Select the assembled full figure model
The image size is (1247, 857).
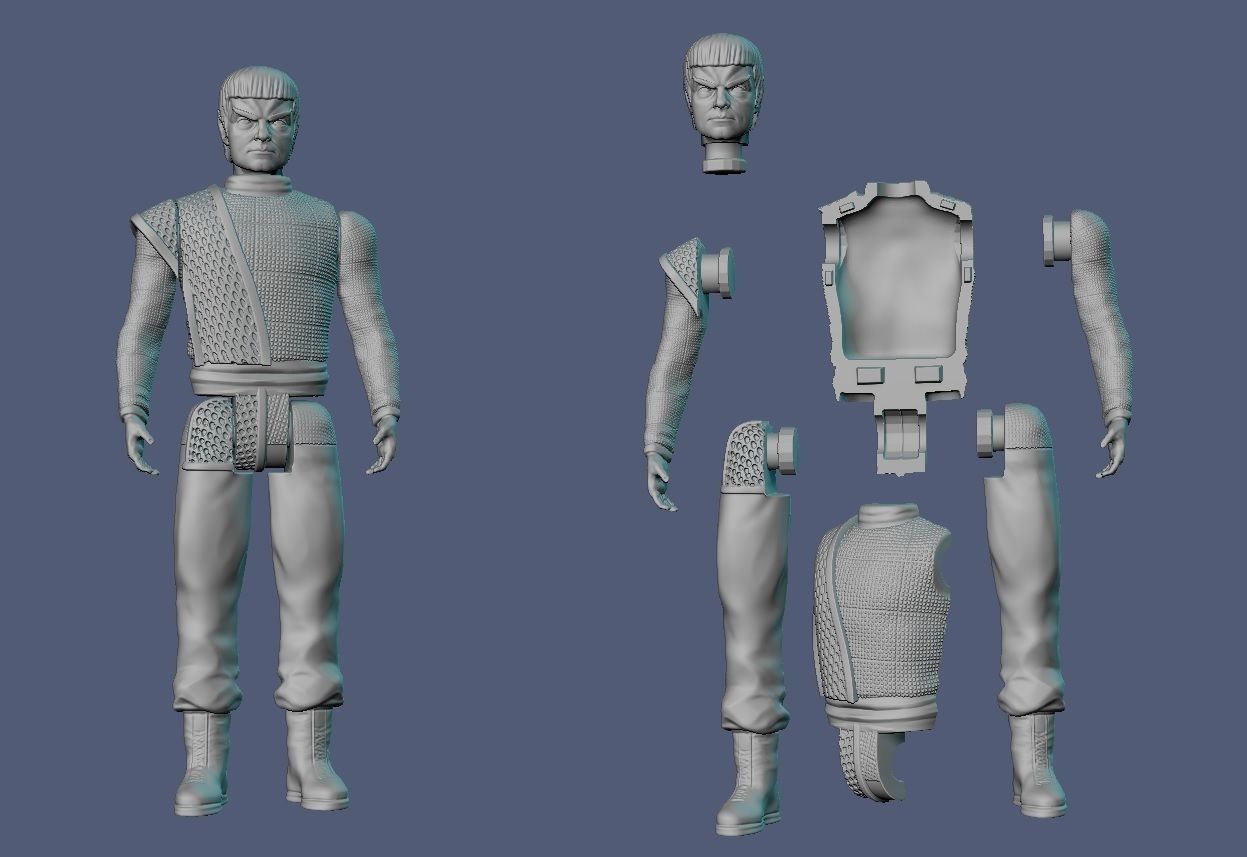(x=258, y=440)
